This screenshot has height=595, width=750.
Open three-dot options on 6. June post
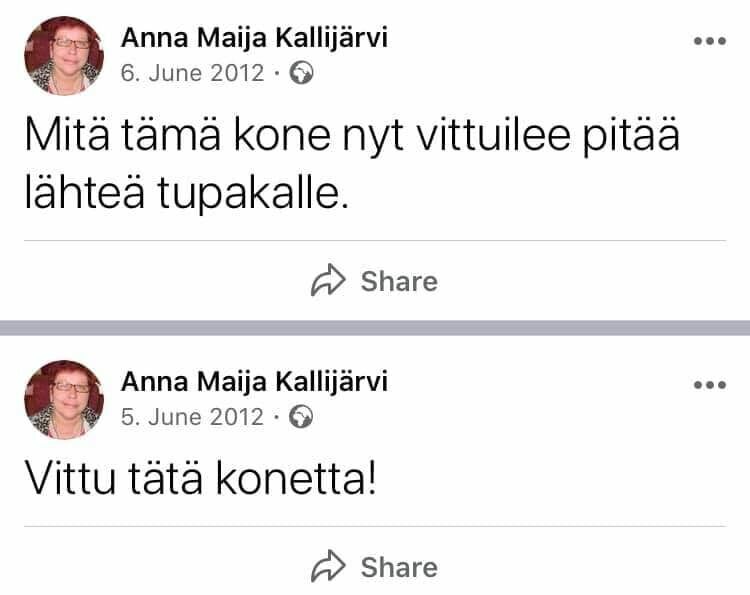[x=709, y=41]
